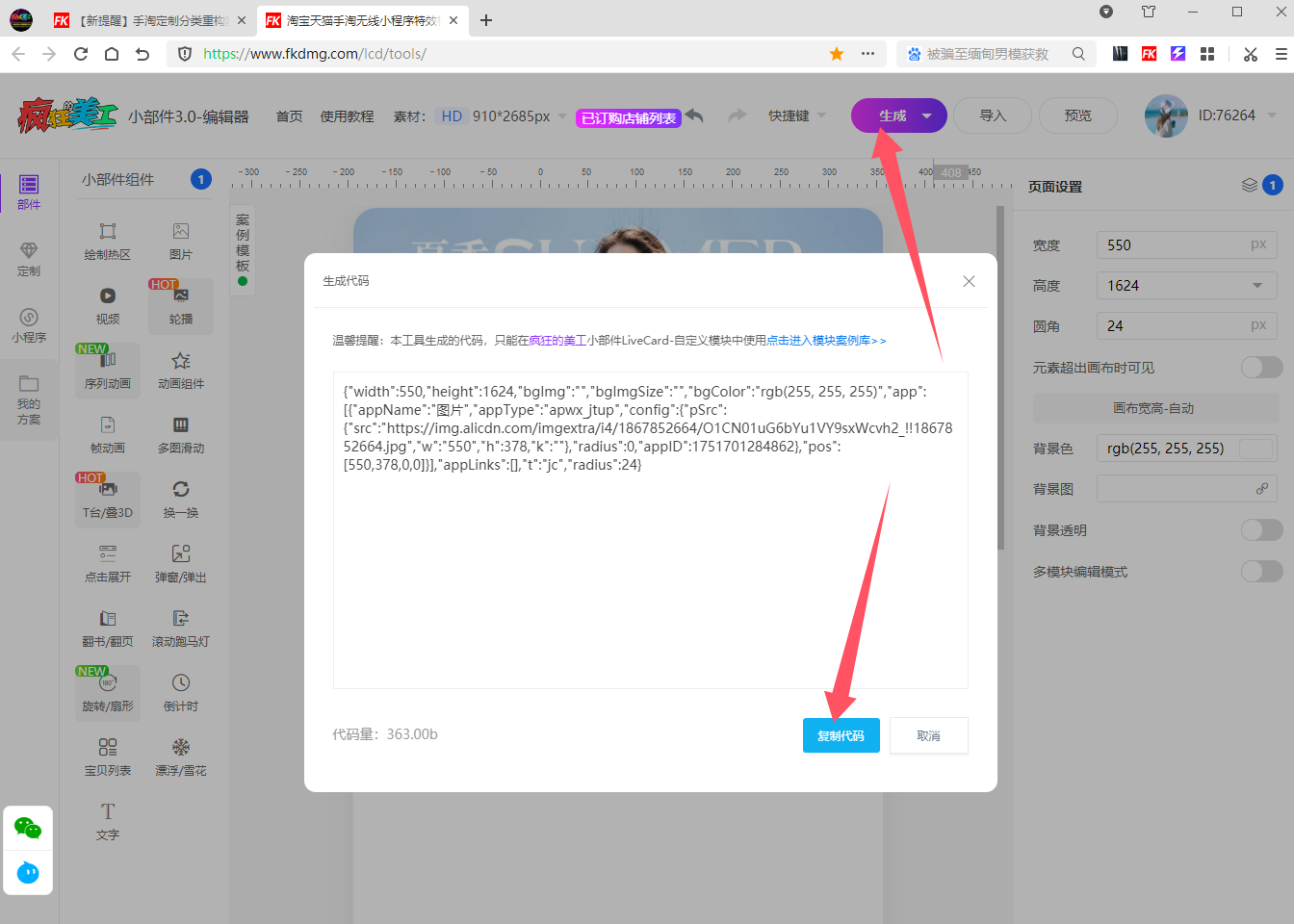The height and width of the screenshot is (924, 1294).
Task: Click the bookmark star in the address bar
Action: click(837, 54)
